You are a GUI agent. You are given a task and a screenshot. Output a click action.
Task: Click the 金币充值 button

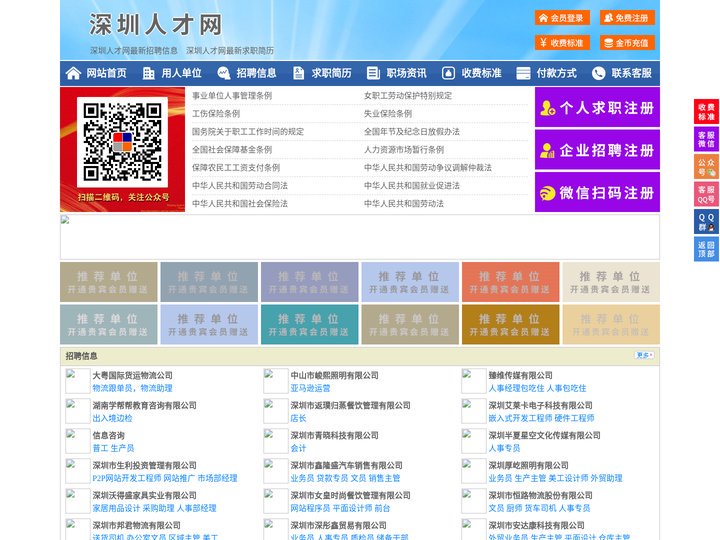tap(627, 43)
